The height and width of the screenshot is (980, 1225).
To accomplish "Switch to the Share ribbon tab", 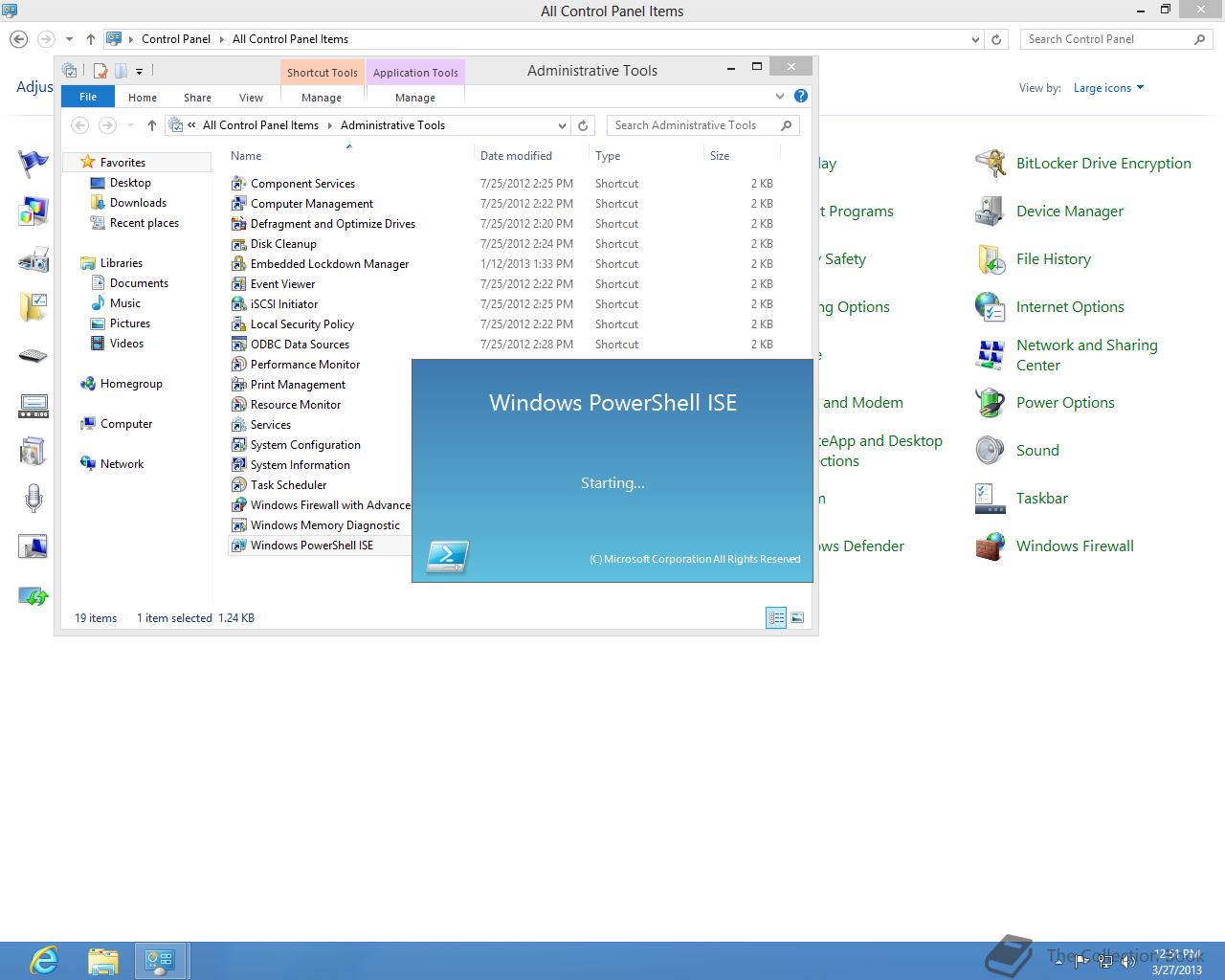I will (x=197, y=98).
